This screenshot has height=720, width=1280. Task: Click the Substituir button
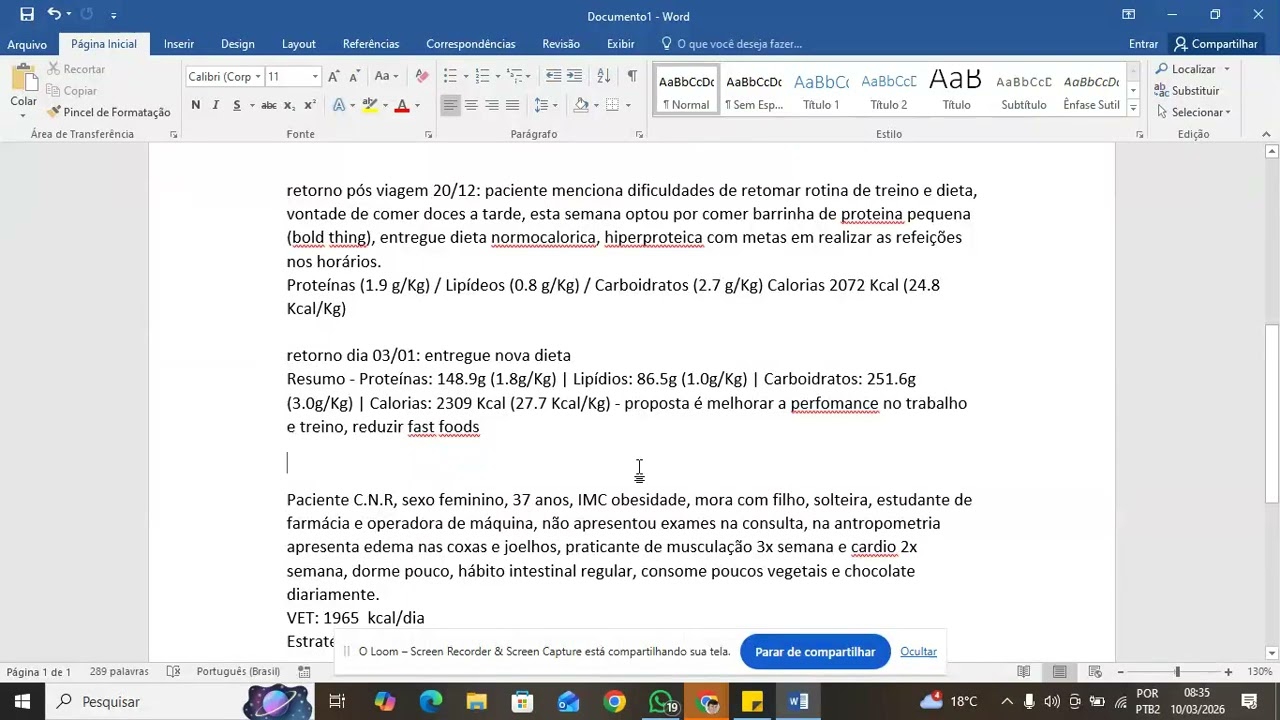click(1188, 91)
